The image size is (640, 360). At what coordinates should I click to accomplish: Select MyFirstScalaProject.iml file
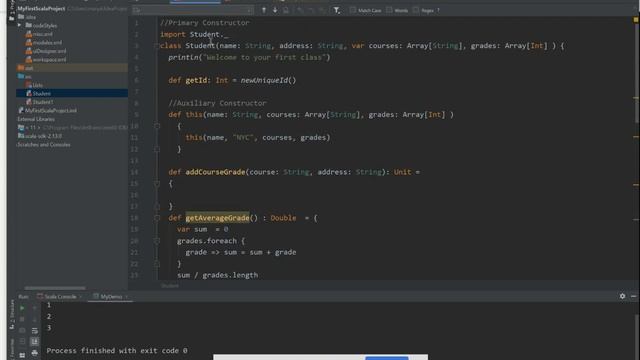coord(51,111)
